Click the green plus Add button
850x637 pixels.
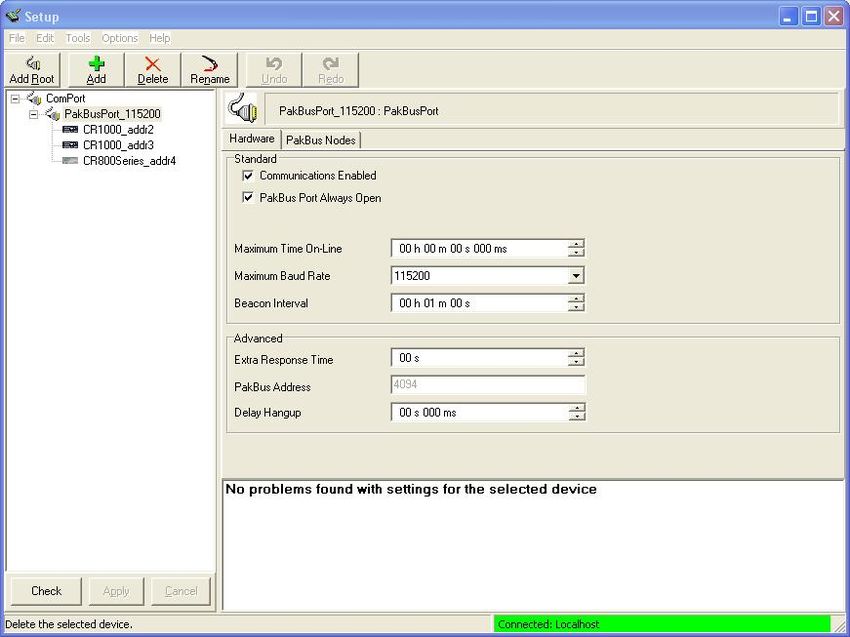click(x=96, y=70)
